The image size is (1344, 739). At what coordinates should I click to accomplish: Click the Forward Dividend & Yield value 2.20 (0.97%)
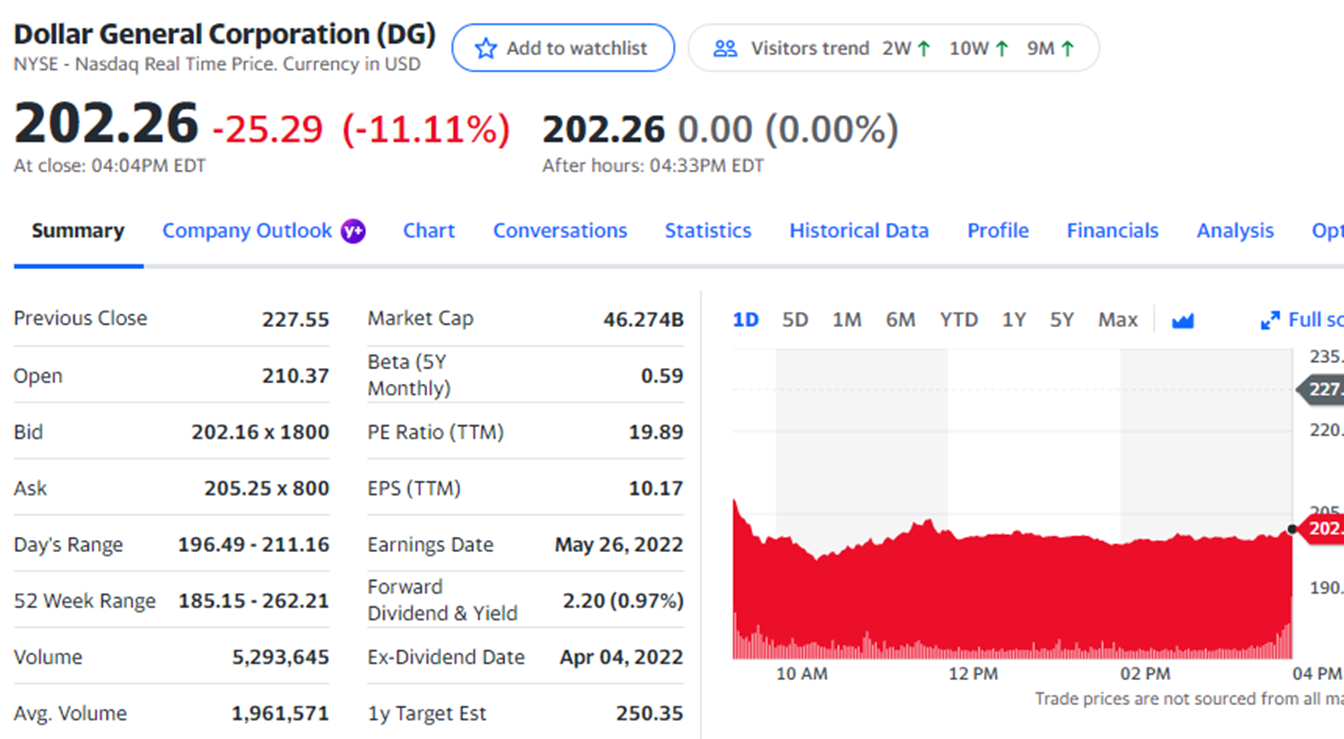coord(623,601)
